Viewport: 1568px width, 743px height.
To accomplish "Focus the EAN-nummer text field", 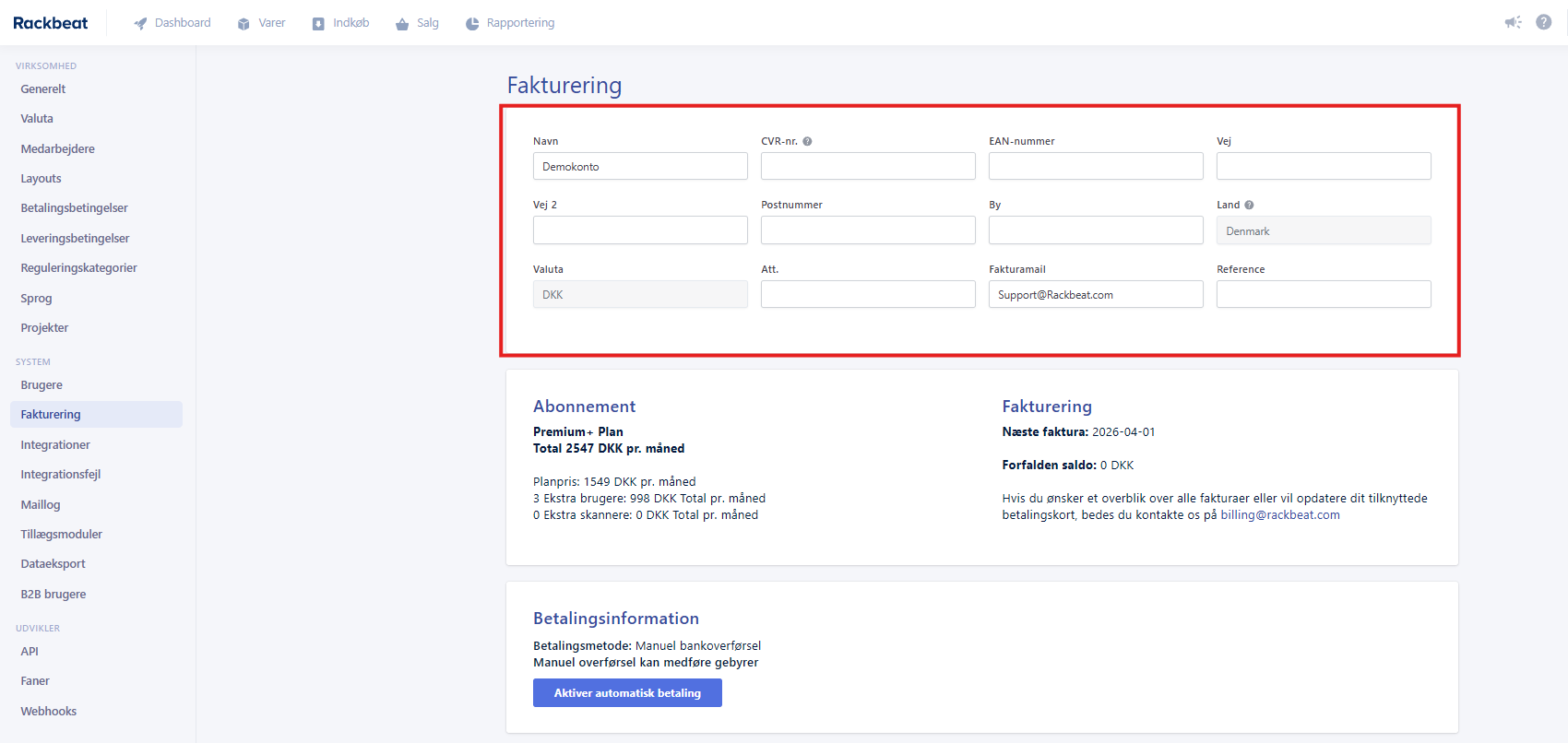I will pyautogui.click(x=1095, y=167).
